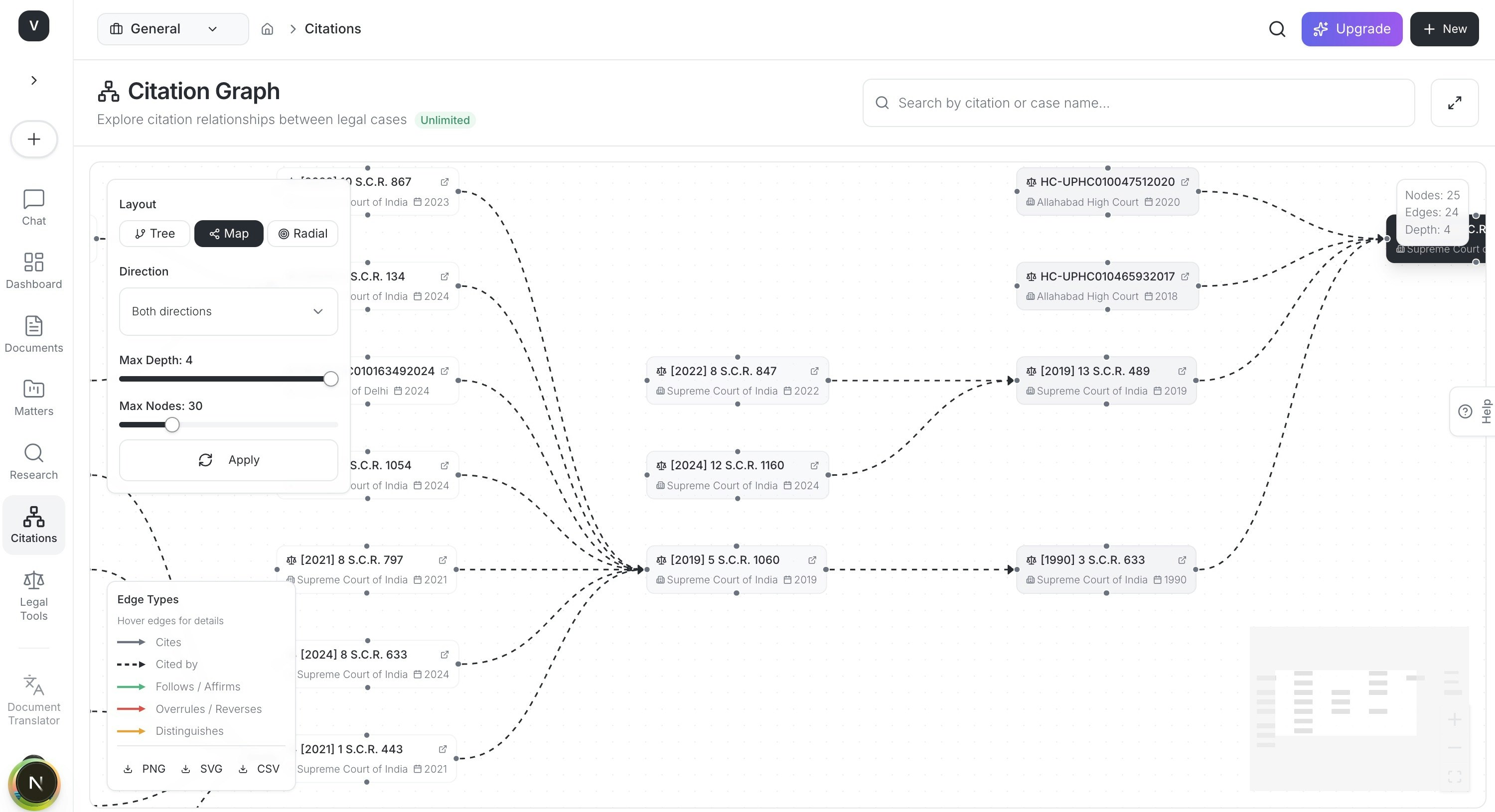Open the Dashboard from the sidebar
This screenshot has height=812, width=1495.
coord(33,271)
